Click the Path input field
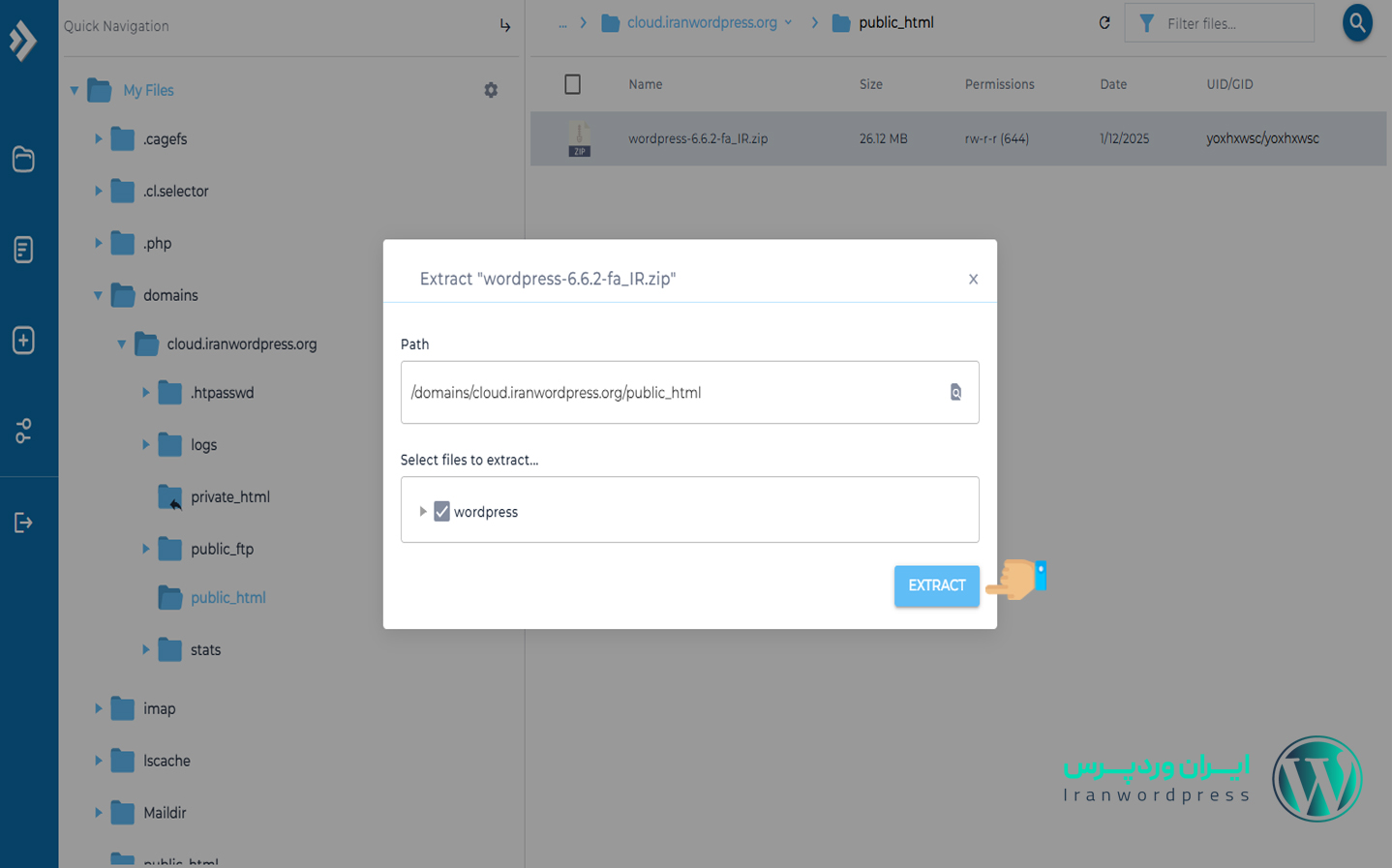The width and height of the screenshot is (1392, 868). point(689,392)
